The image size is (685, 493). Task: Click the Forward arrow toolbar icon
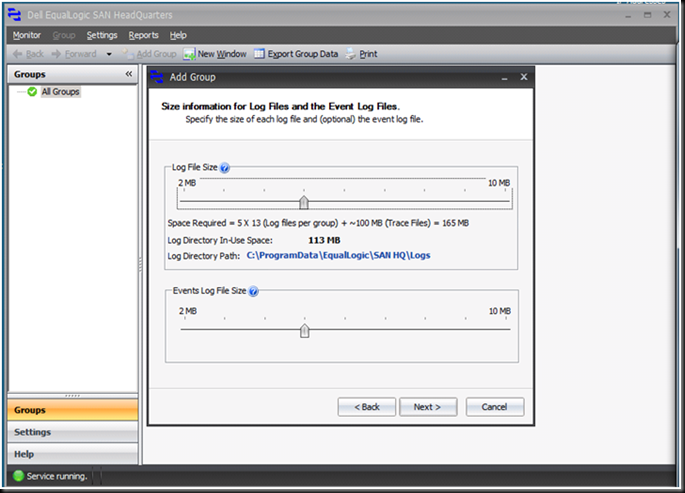click(x=56, y=54)
